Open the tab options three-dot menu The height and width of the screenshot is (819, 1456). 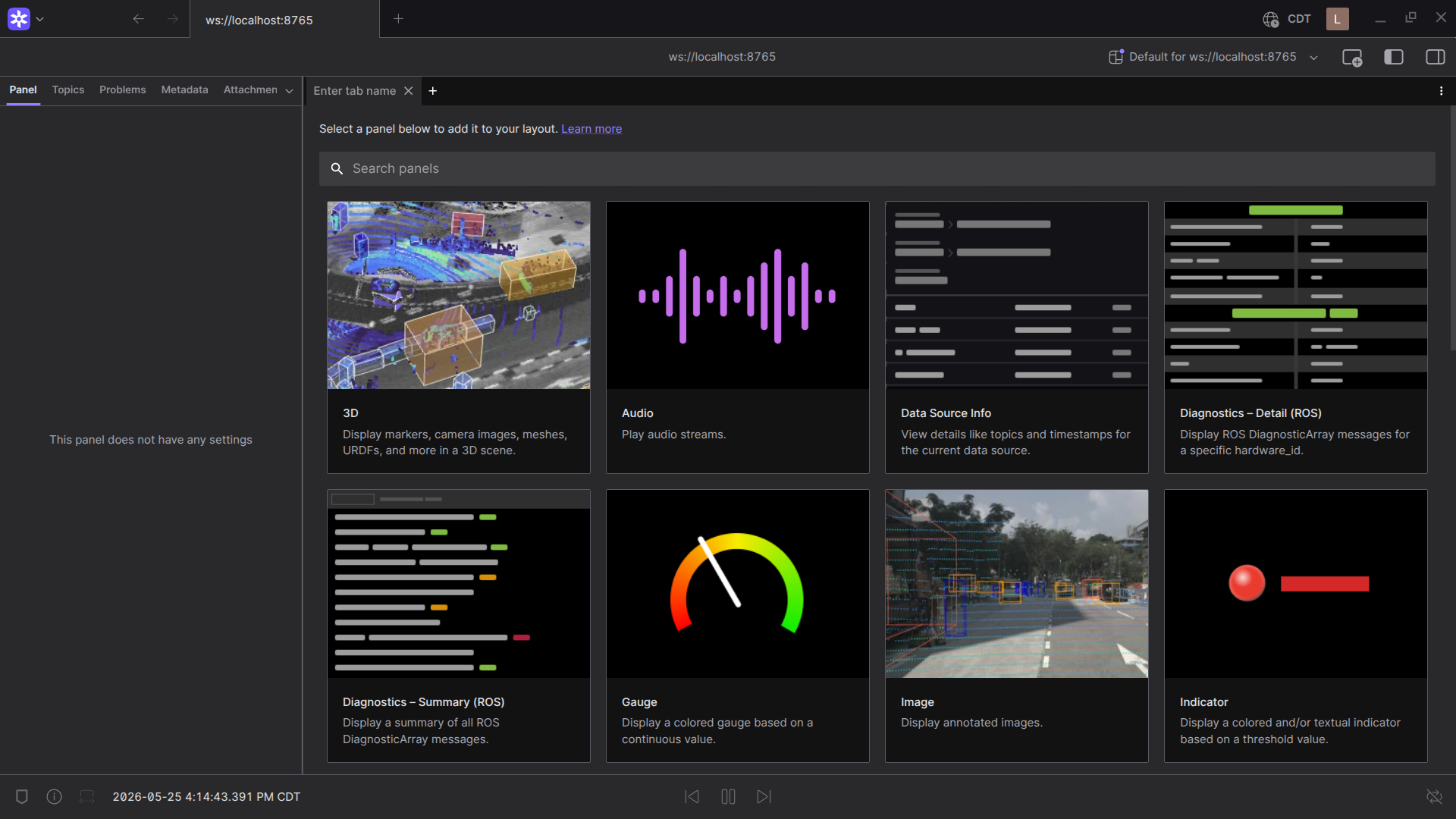1441,91
